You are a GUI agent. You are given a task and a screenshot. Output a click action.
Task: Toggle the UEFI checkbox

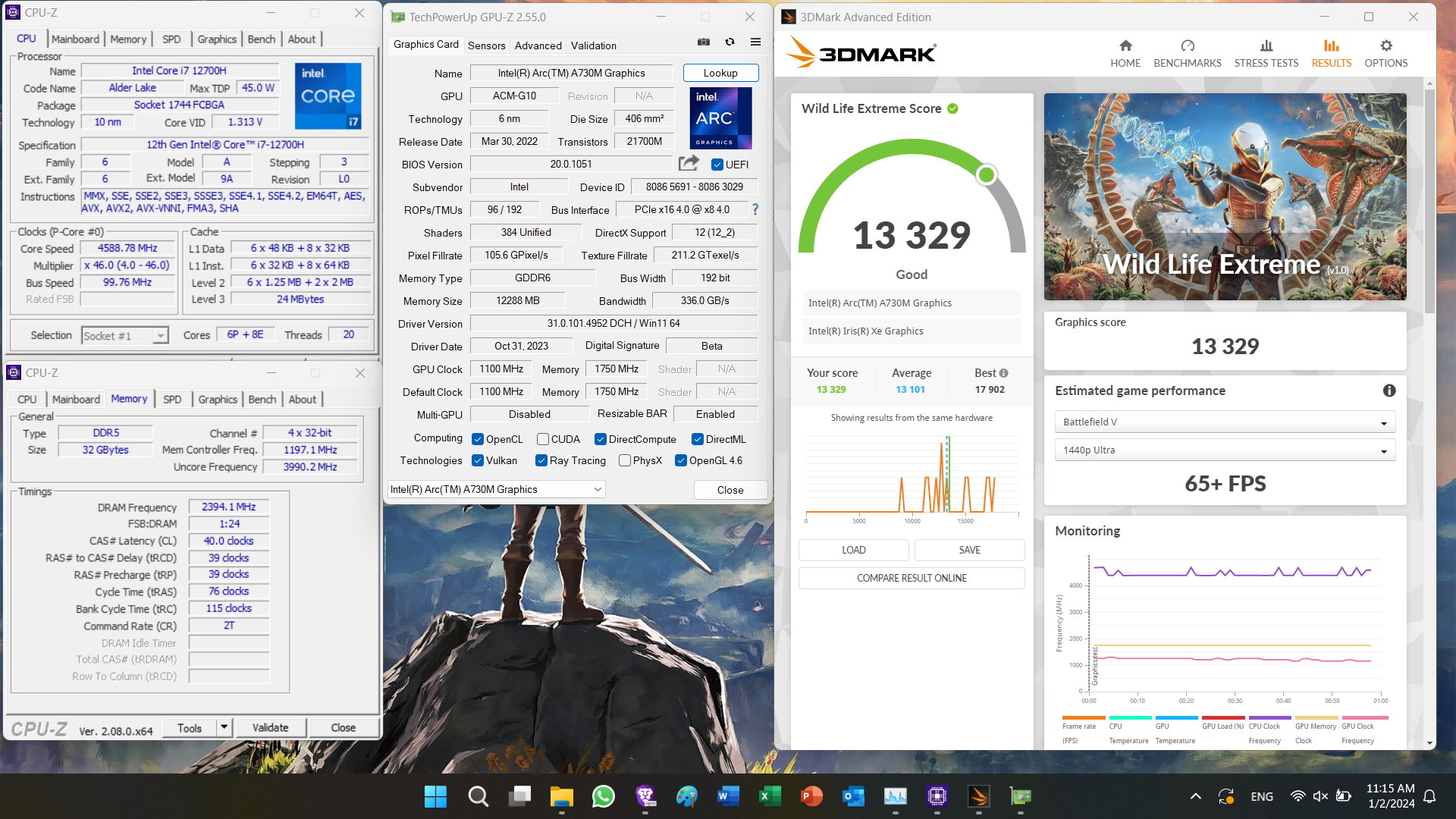pos(717,165)
